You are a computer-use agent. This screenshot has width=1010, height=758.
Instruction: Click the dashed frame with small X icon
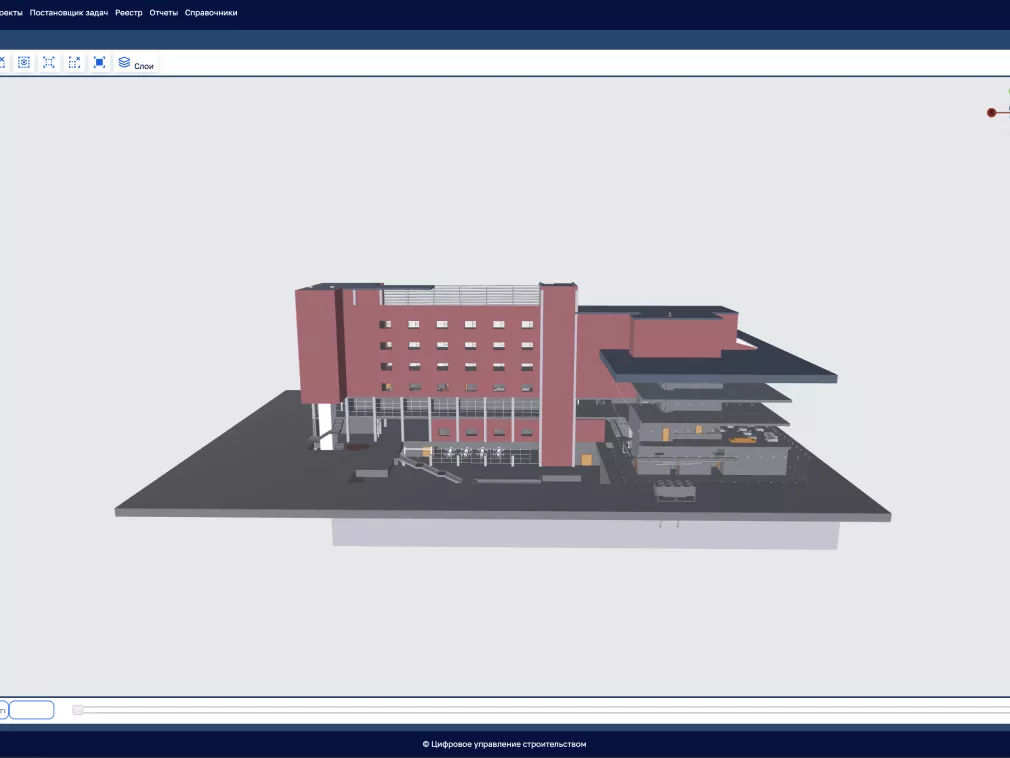(74, 62)
